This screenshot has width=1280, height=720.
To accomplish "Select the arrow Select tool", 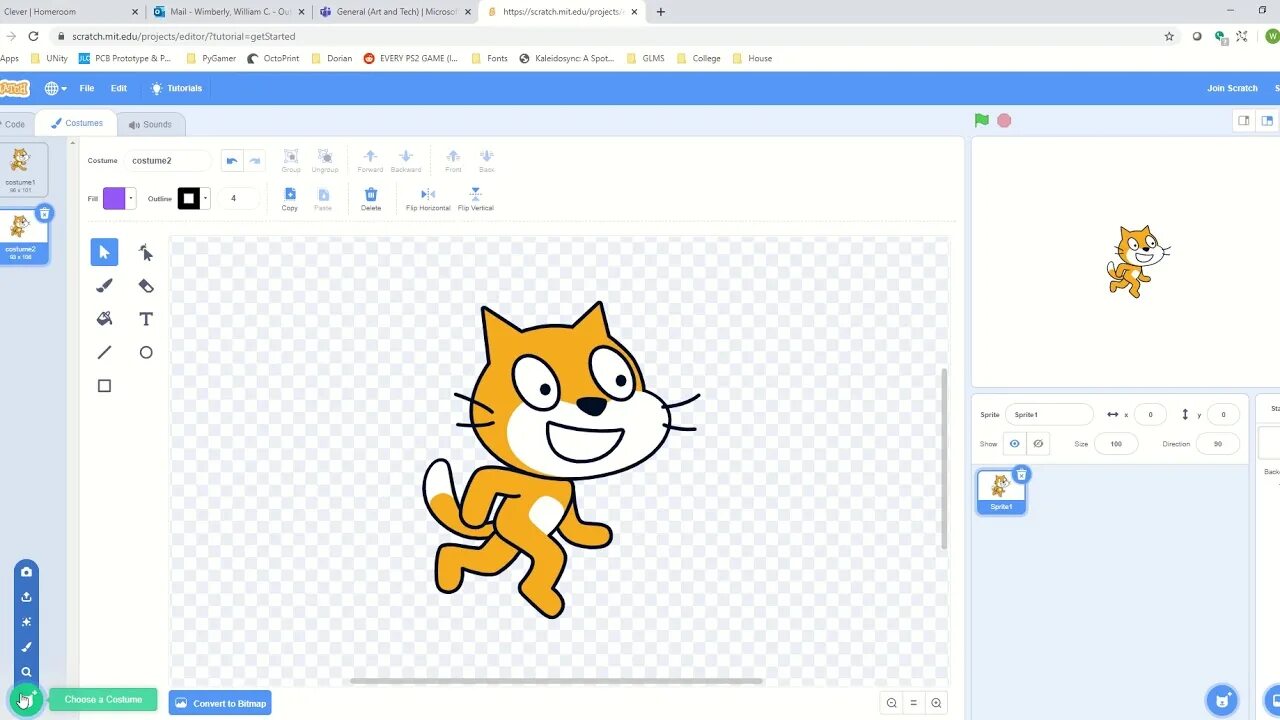I will point(104,252).
